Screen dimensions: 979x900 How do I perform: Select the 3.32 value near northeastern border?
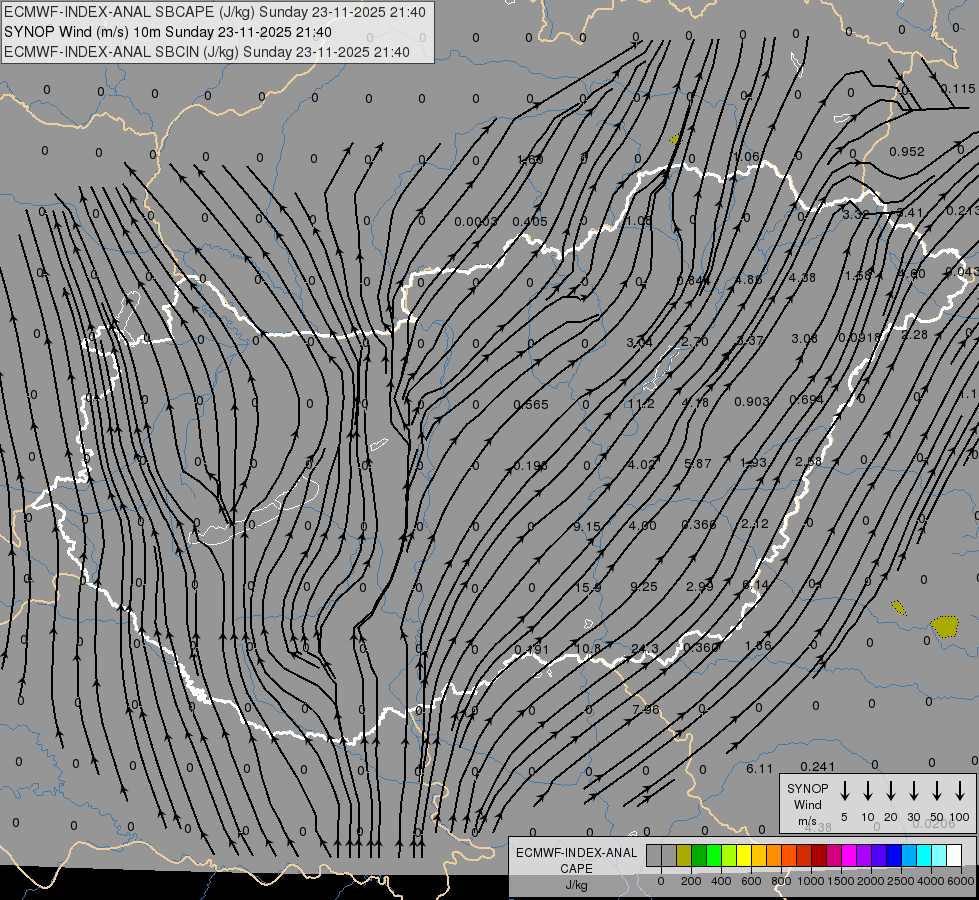coord(855,214)
